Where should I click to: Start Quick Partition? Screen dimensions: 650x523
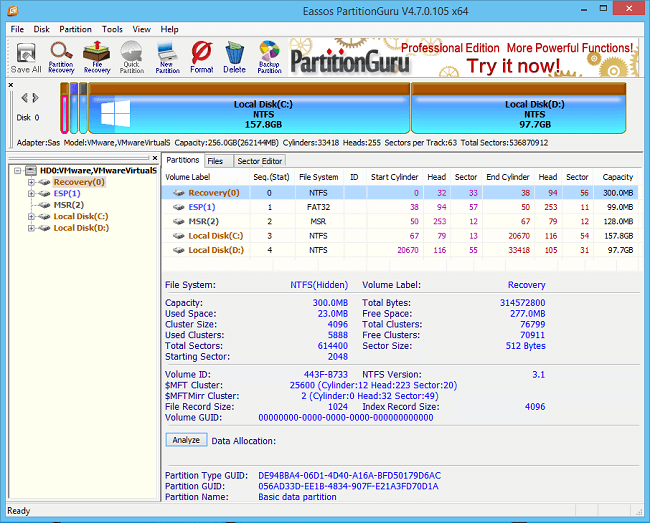click(132, 58)
